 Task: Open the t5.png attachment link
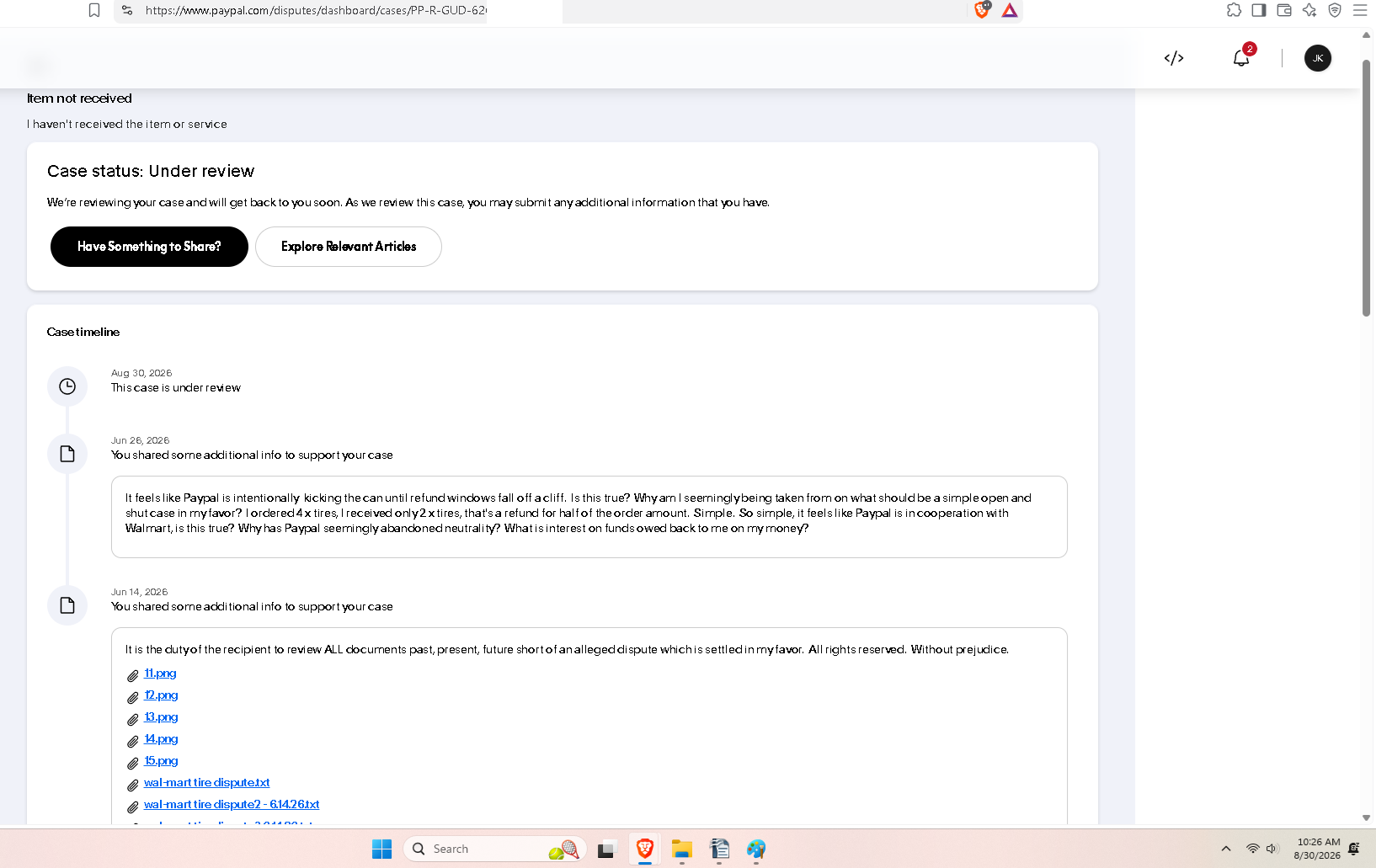[x=161, y=761]
